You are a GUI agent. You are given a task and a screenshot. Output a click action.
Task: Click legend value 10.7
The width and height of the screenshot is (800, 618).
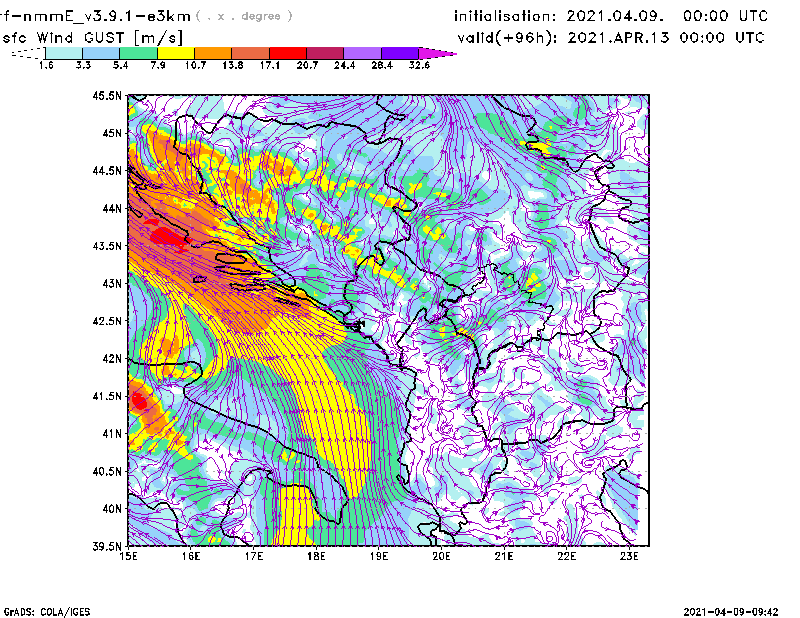click(195, 65)
